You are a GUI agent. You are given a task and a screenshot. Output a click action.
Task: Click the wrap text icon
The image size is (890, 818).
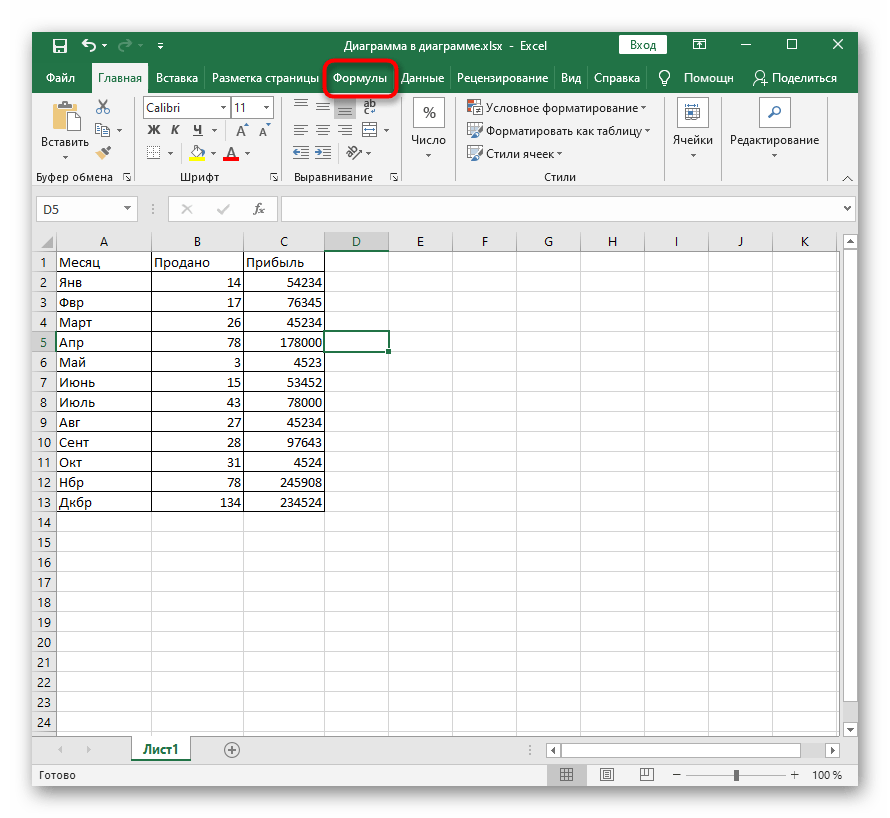(369, 107)
